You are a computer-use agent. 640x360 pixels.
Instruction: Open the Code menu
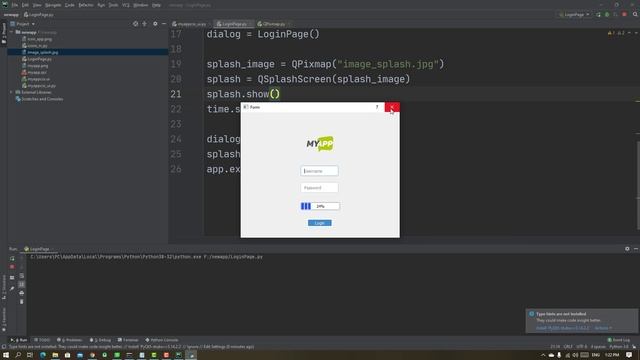point(70,5)
